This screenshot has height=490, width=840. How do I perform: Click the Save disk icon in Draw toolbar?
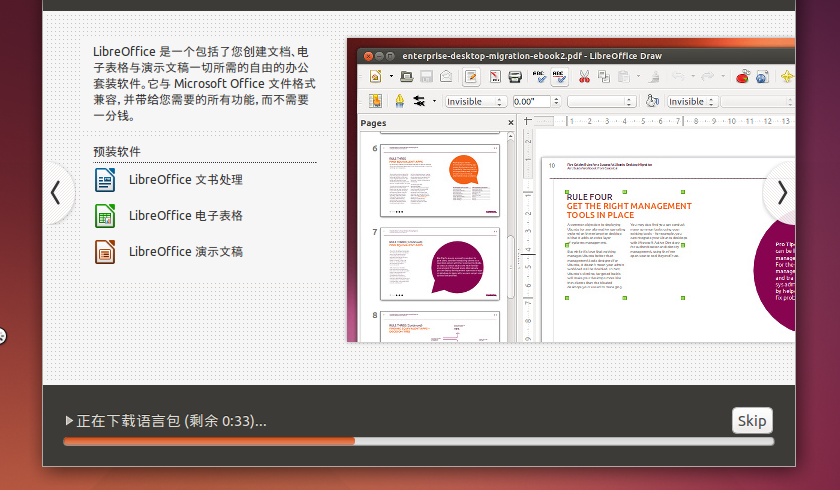coord(426,77)
